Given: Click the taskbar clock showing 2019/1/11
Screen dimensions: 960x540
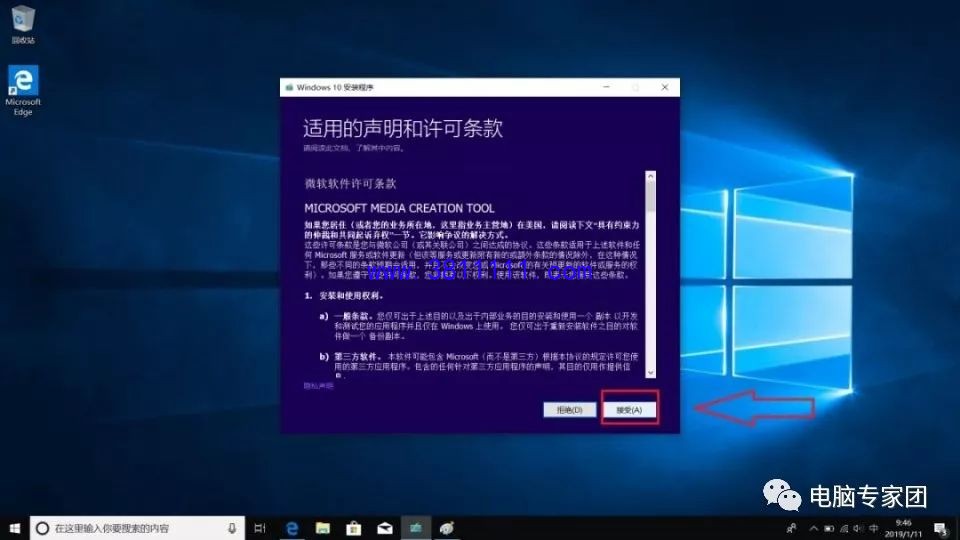Looking at the screenshot, I should point(902,528).
